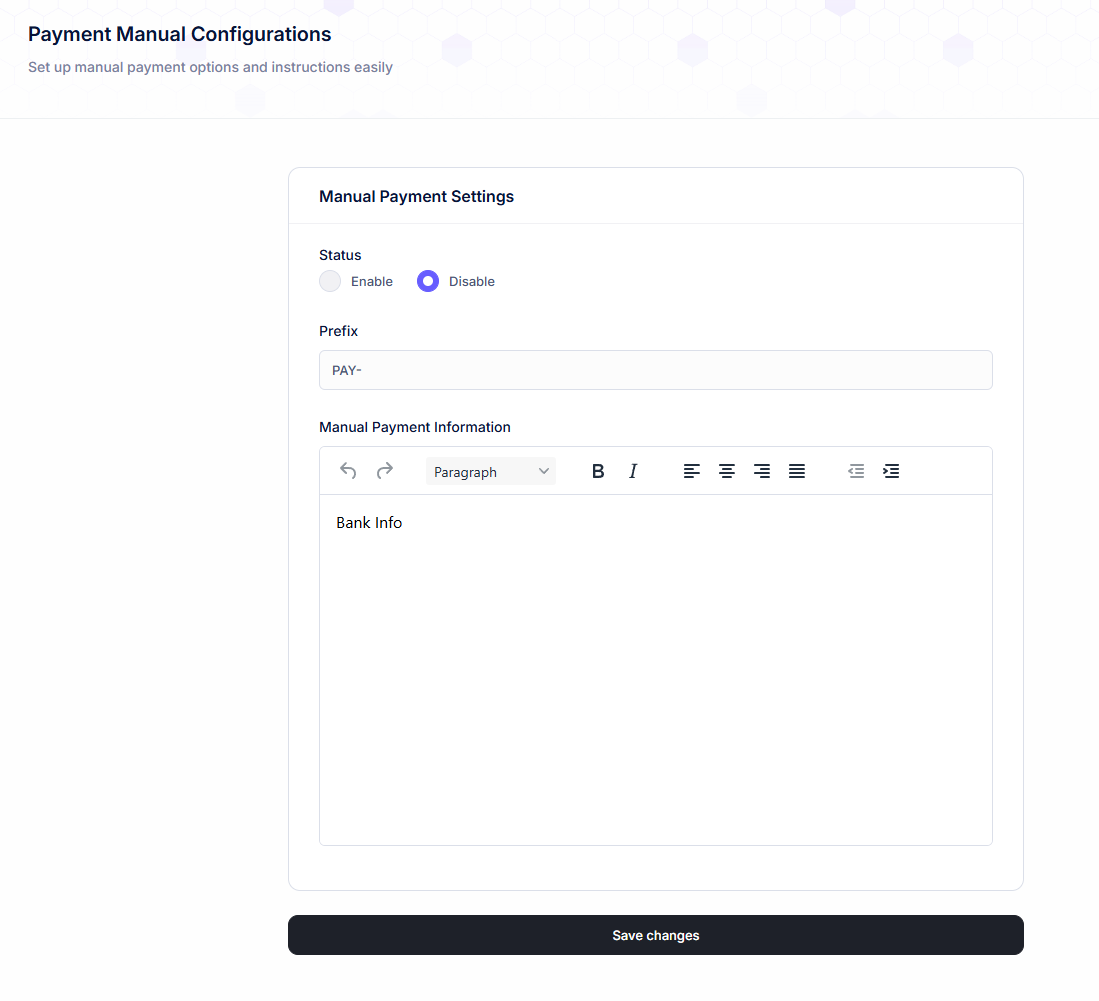Toggle italic formatting
This screenshot has width=1099, height=1001.
(633, 471)
